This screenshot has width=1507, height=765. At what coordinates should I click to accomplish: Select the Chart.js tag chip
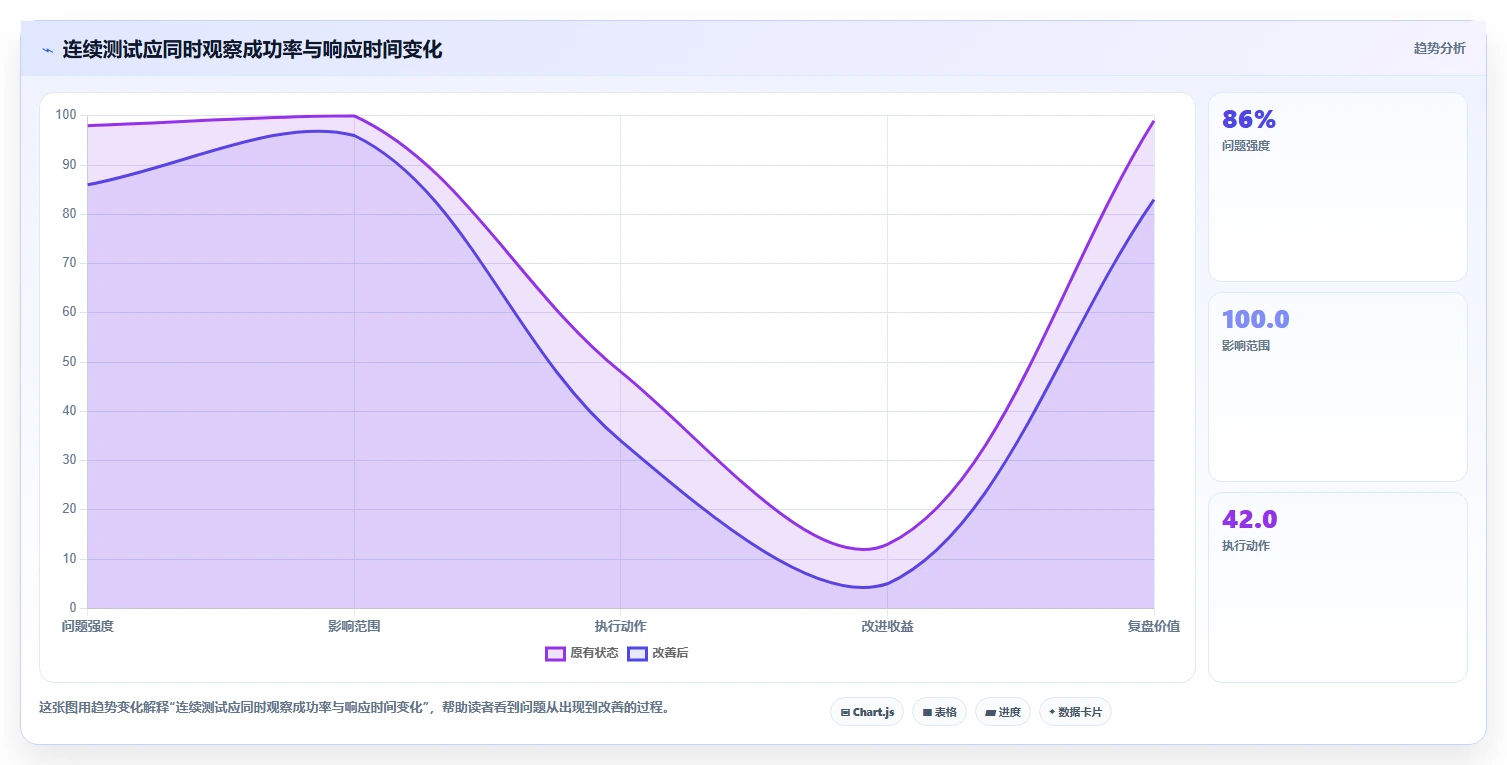click(x=867, y=712)
